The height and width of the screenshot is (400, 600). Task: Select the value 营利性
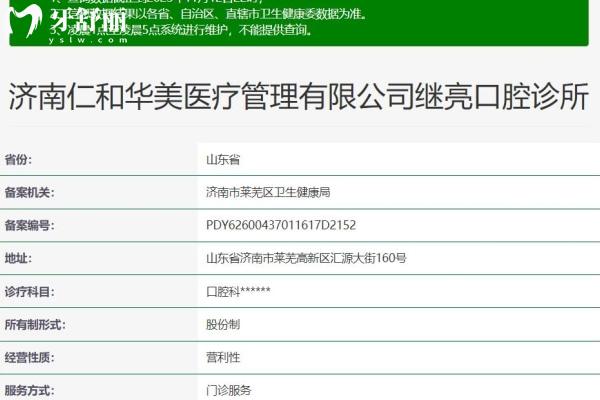point(223,358)
